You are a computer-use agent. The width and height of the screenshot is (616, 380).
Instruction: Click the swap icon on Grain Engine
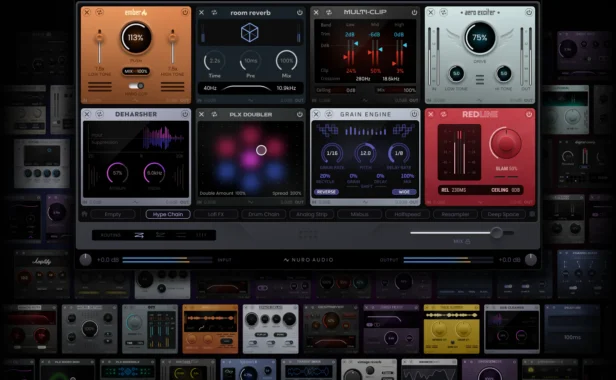[329, 114]
